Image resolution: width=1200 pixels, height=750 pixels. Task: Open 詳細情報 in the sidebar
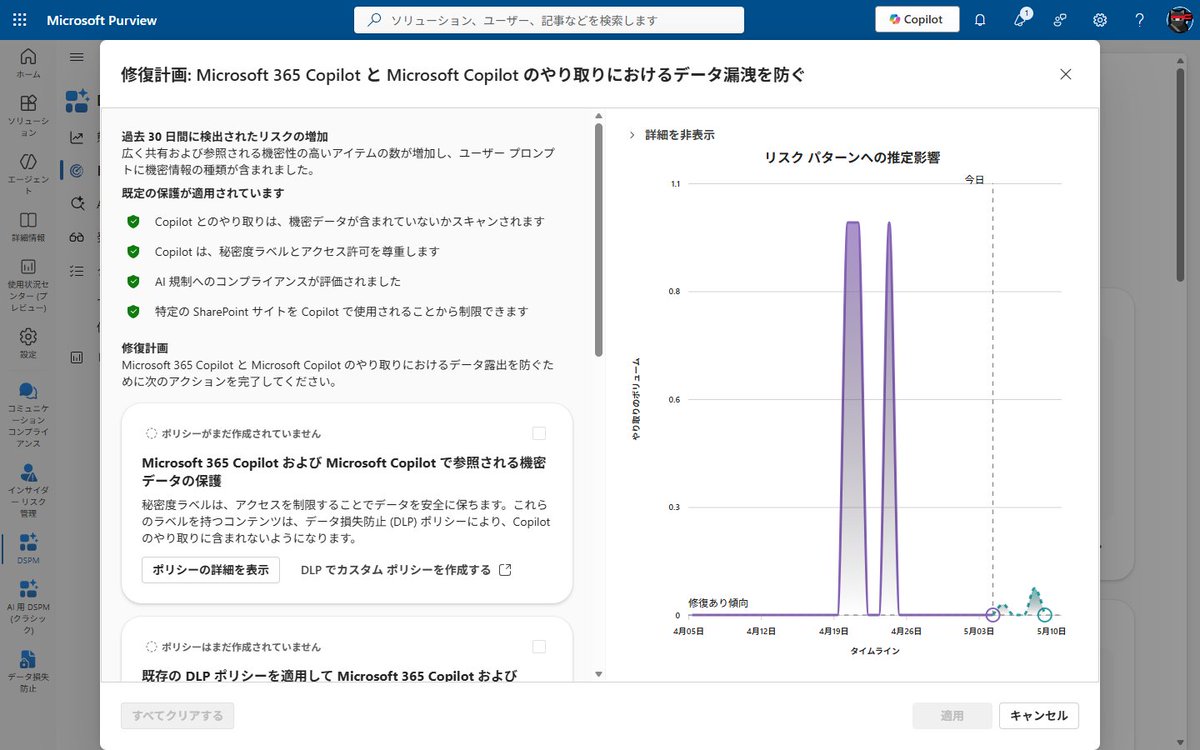coord(28,227)
